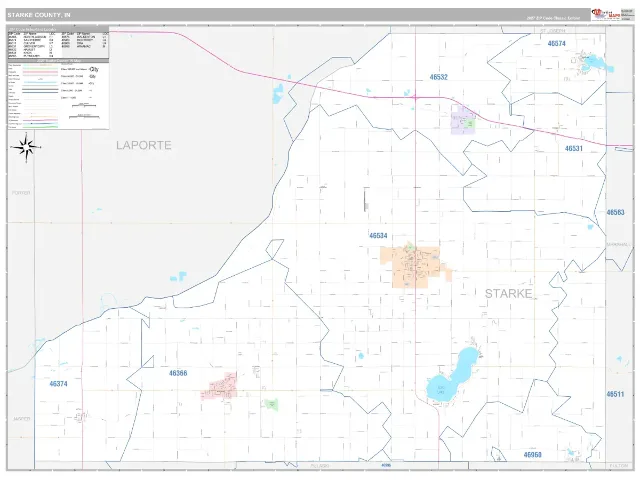Select ZIP code label 46563

(615, 212)
